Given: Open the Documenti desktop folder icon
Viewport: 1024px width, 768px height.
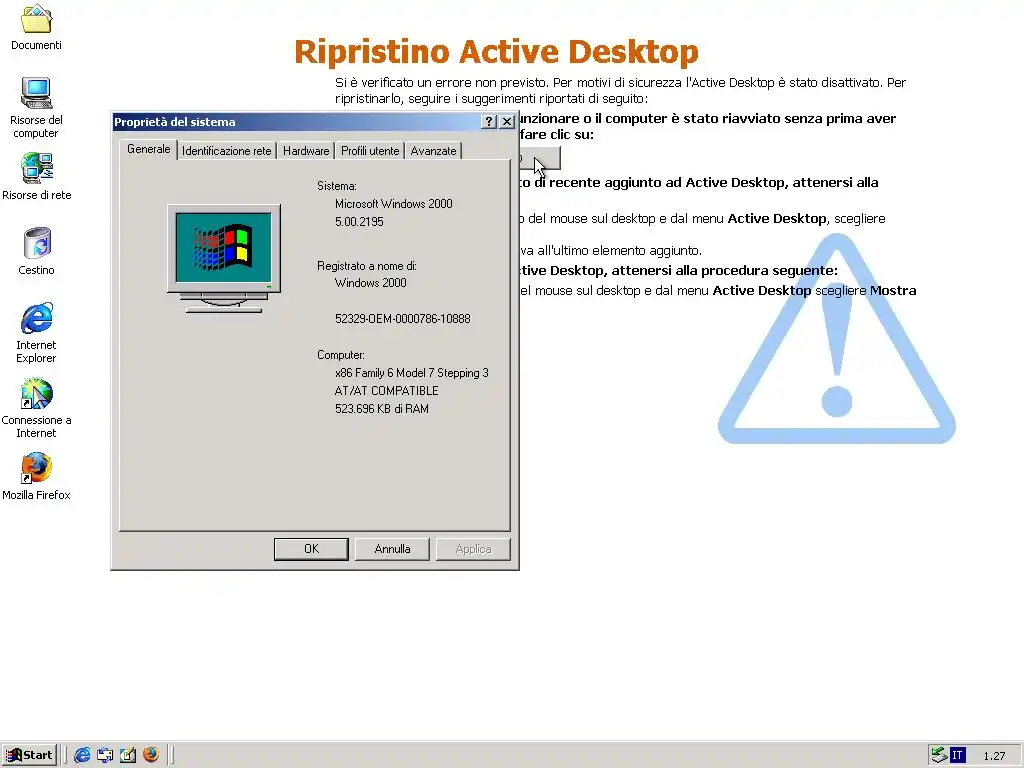Looking at the screenshot, I should point(36,20).
